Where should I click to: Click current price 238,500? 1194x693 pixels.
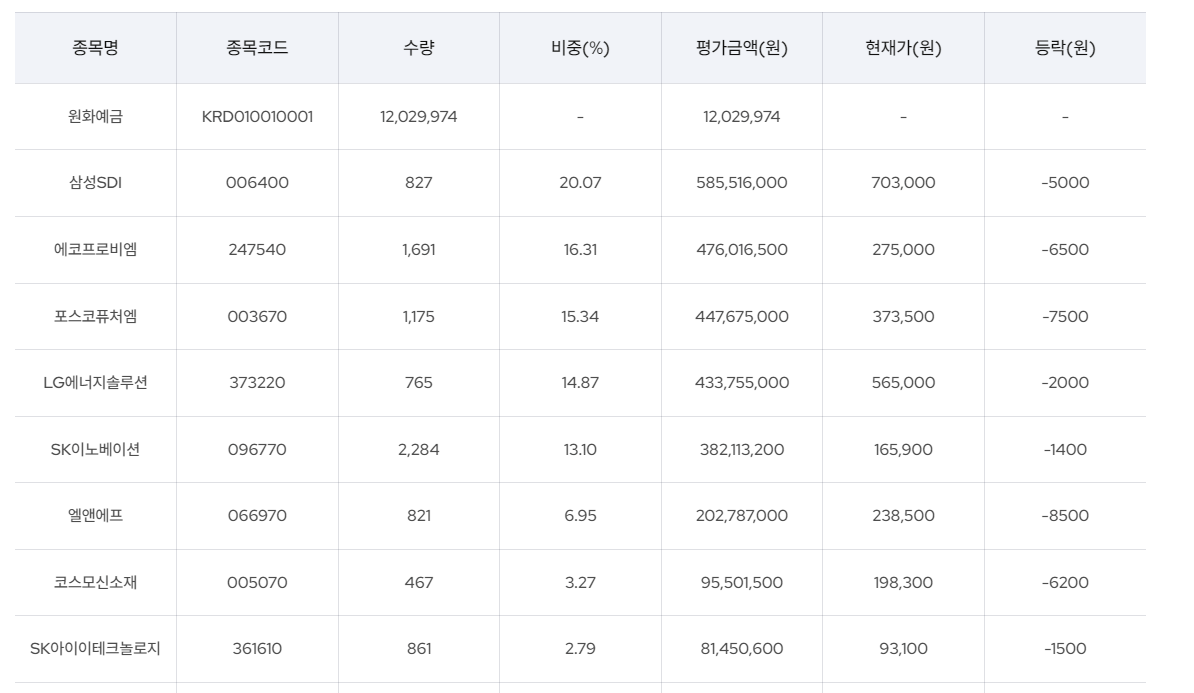[903, 516]
